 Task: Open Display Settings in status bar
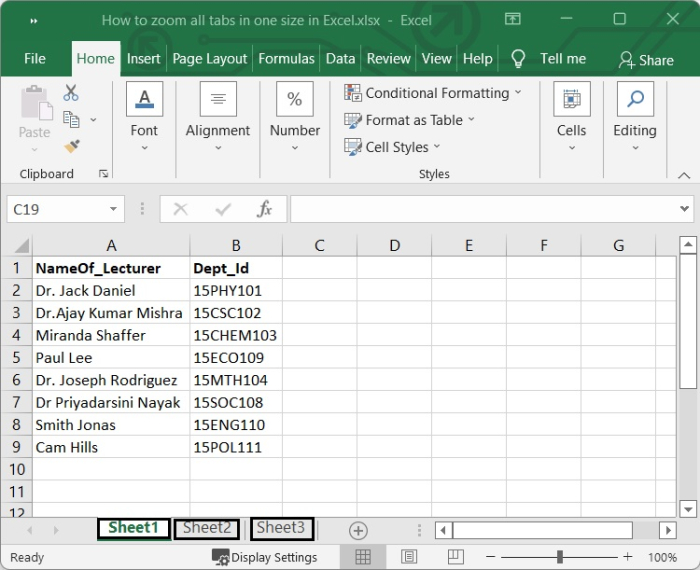tap(265, 557)
